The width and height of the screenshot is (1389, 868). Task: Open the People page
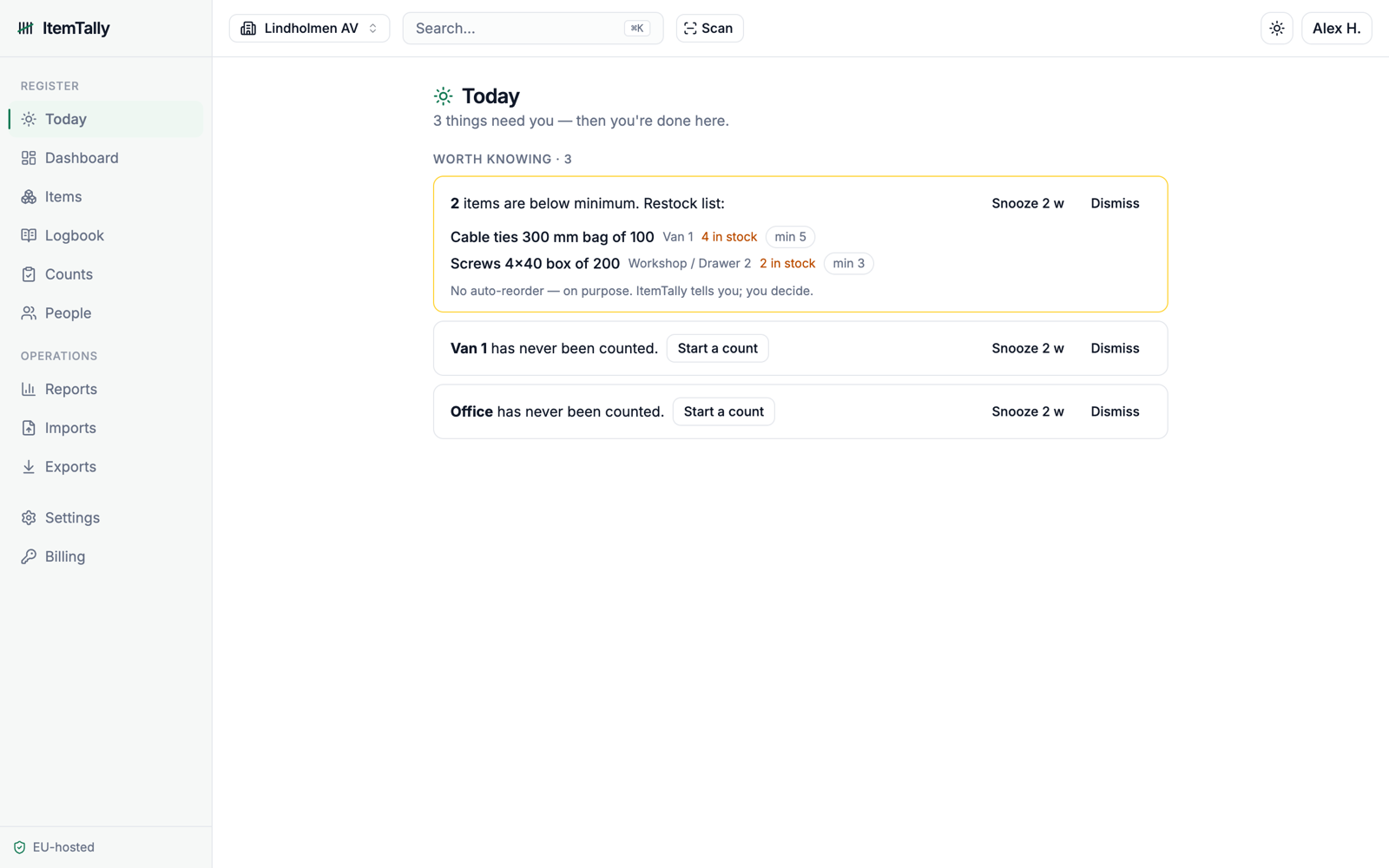point(106,313)
